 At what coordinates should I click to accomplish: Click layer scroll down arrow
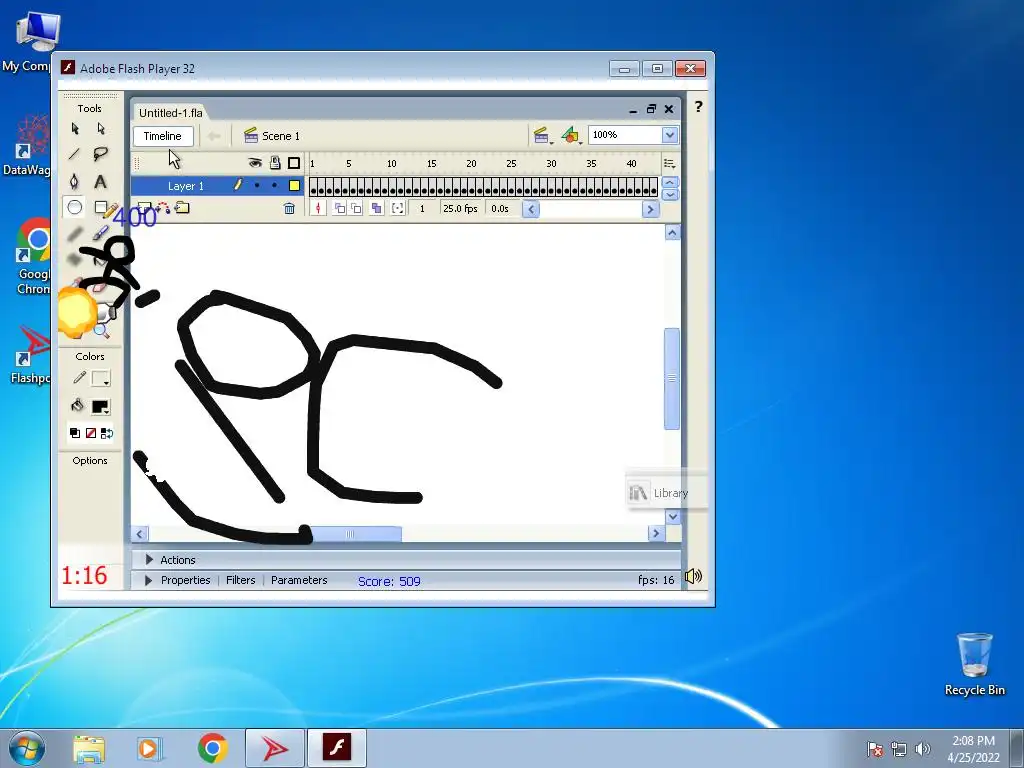[670, 195]
